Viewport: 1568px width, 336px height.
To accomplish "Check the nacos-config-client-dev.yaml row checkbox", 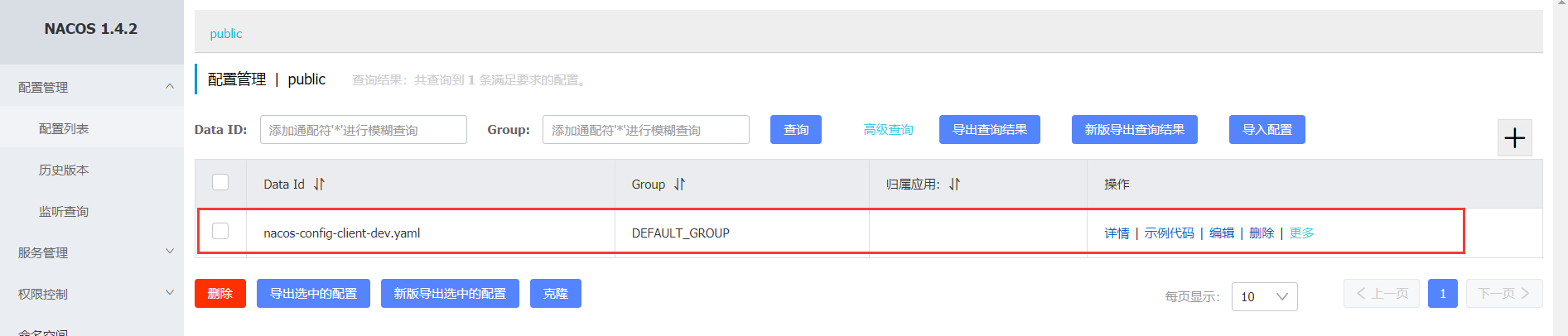I will tap(220, 231).
